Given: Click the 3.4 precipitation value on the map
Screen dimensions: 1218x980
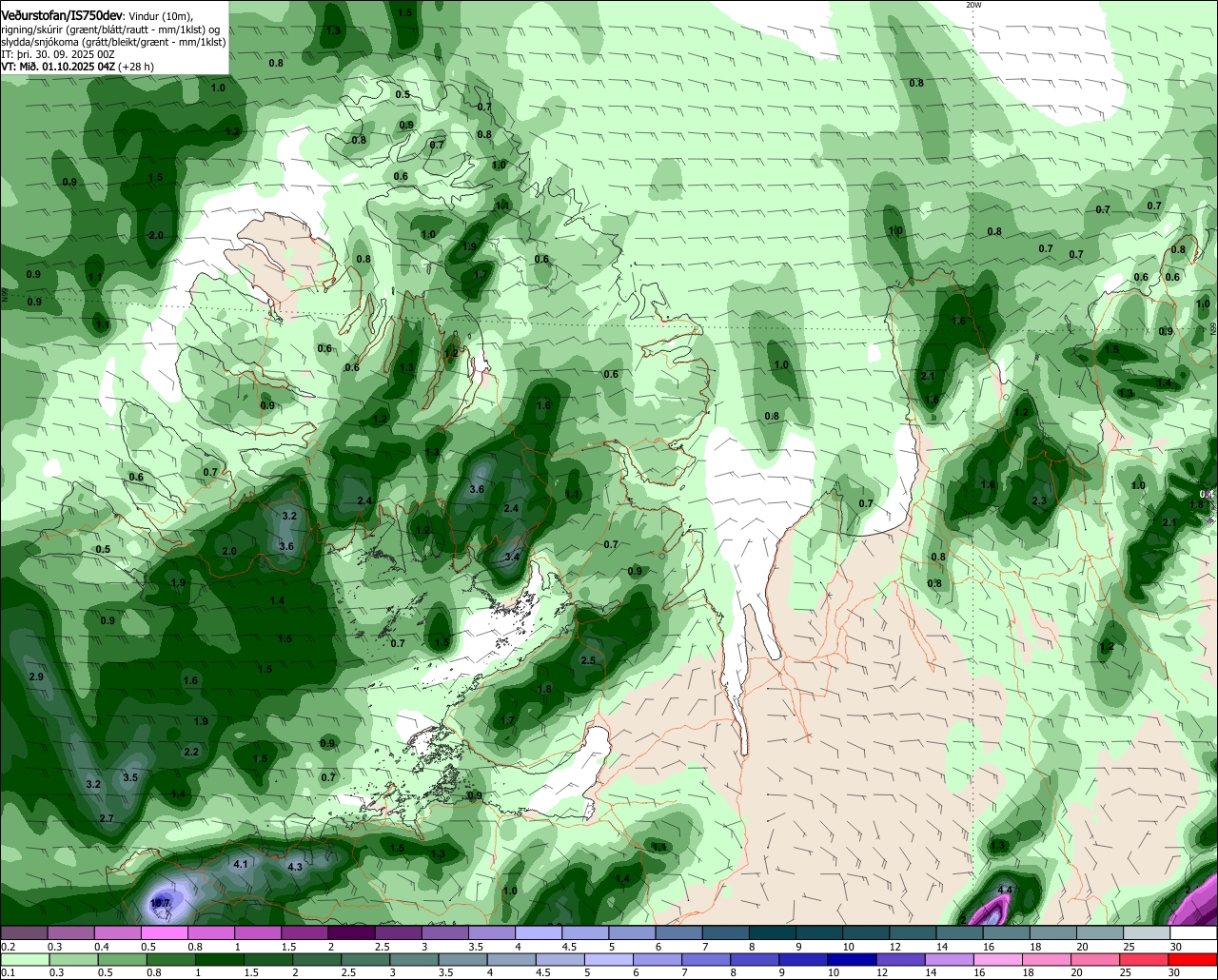Looking at the screenshot, I should (x=512, y=557).
